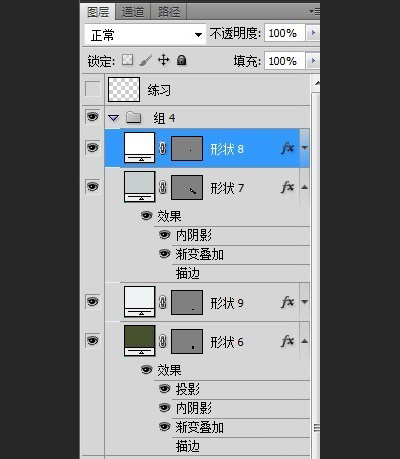400x459 pixels.
Task: Open the 不透明度 slider arrow
Action: [x=313, y=33]
